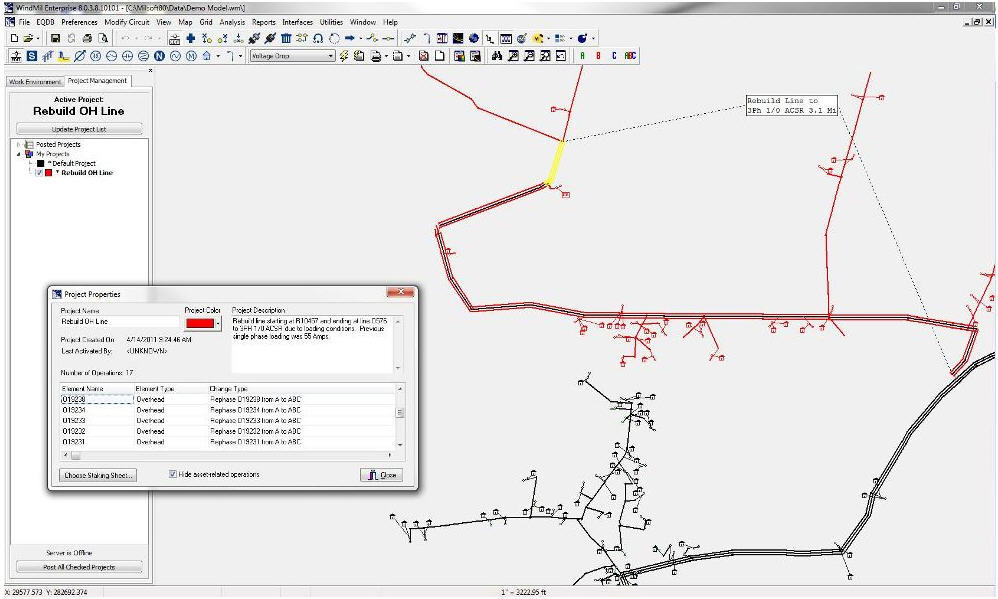The width and height of the screenshot is (998, 599).
Task: Click the document with red X icon
Action: [424, 56]
